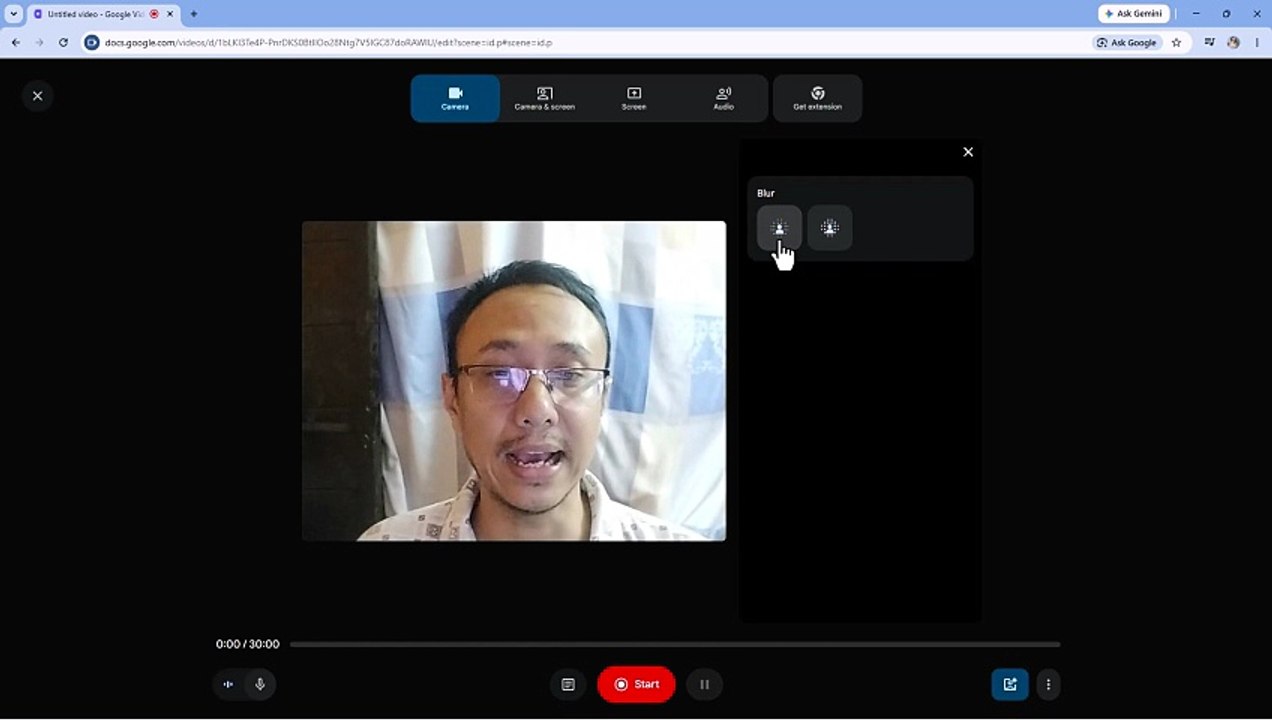This screenshot has width=1272, height=720.
Task: Apply the strong background blur option
Action: coord(829,228)
